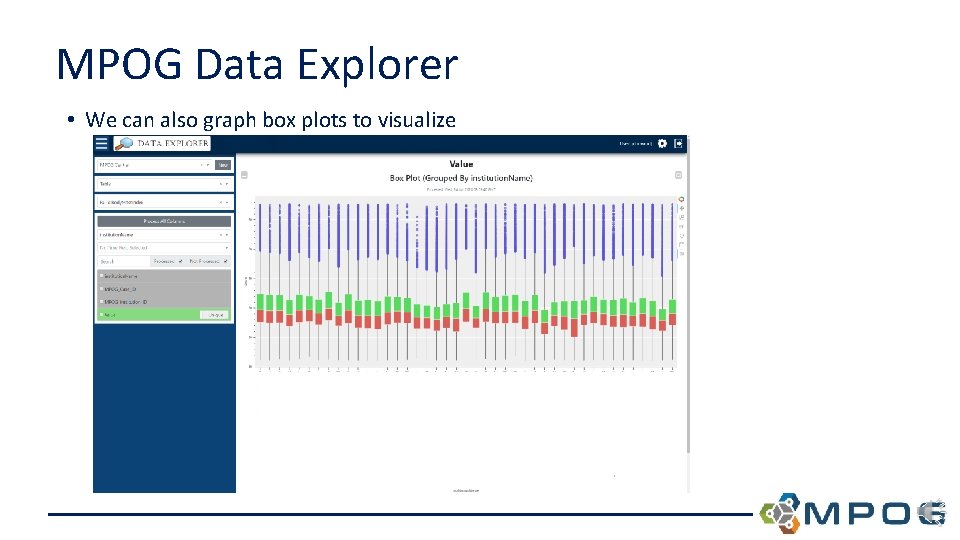The height and width of the screenshot is (540, 960).
Task: Check the MPOG_Case_ID column checkbox
Action: 102,289
